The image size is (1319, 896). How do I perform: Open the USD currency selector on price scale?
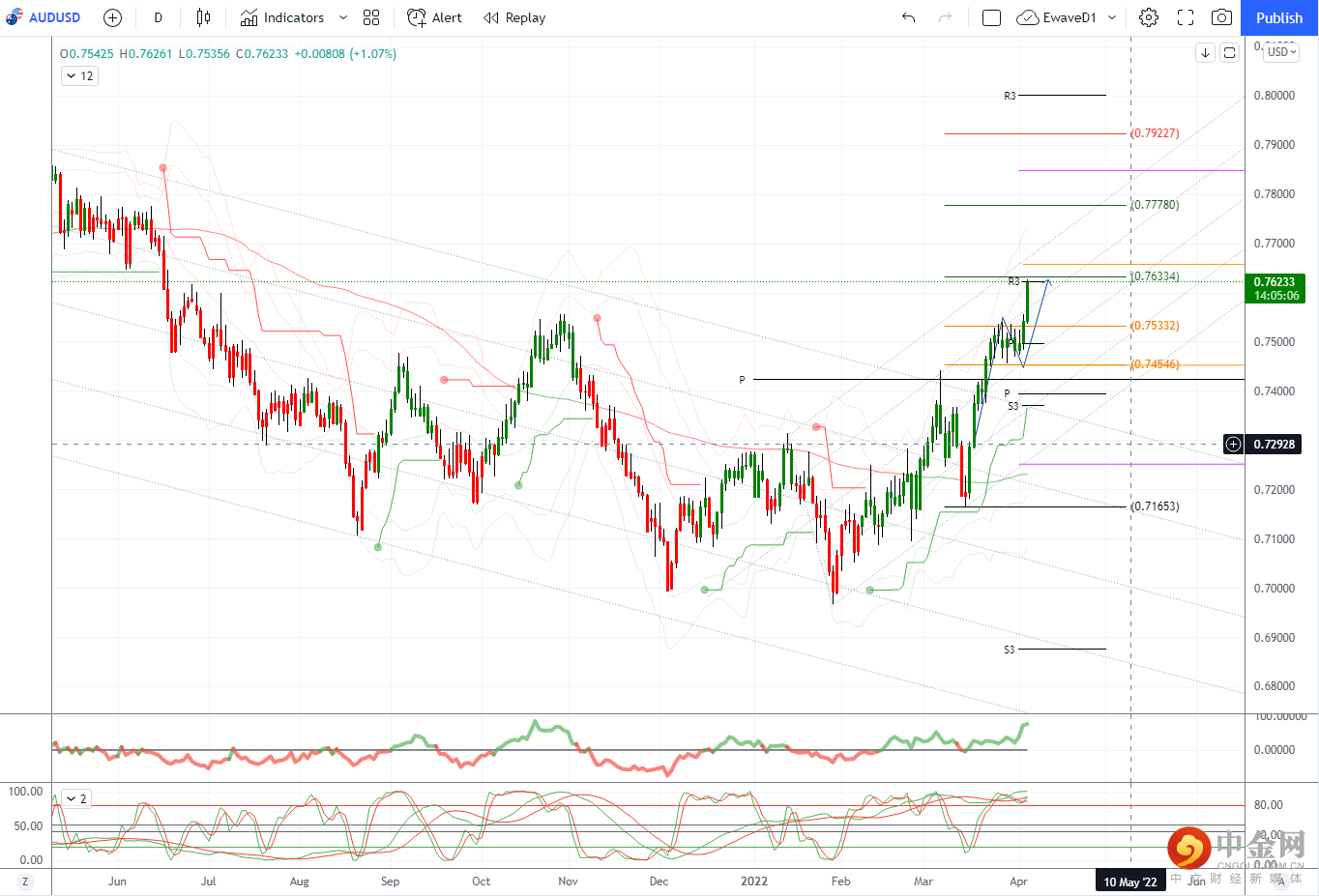point(1281,52)
